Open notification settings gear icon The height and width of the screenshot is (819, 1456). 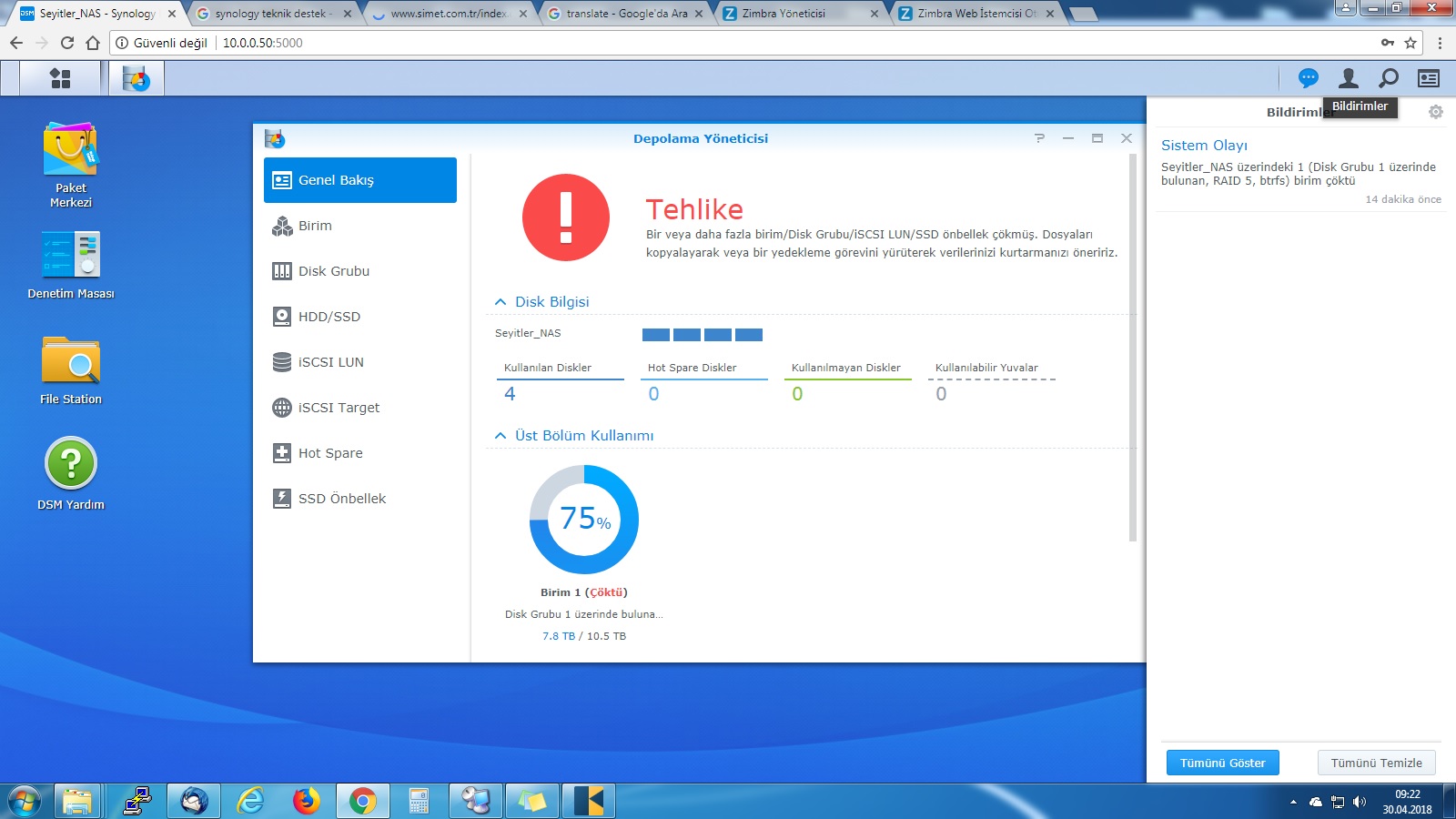point(1435,112)
